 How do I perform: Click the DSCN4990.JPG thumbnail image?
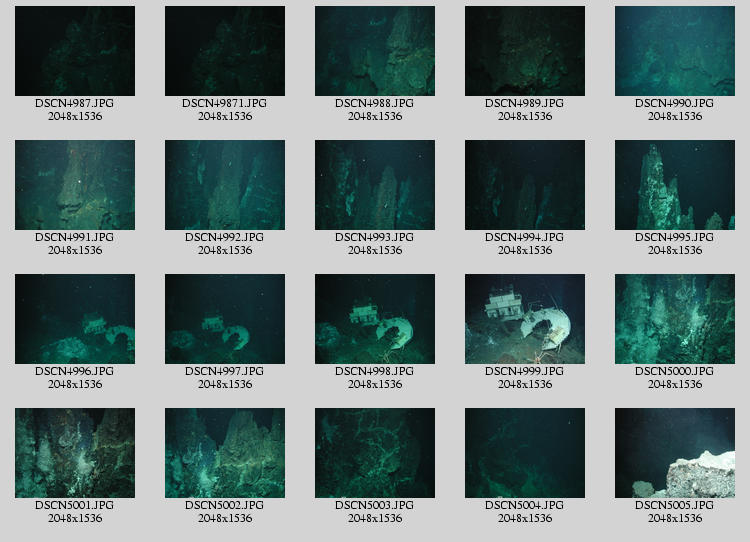tap(675, 51)
